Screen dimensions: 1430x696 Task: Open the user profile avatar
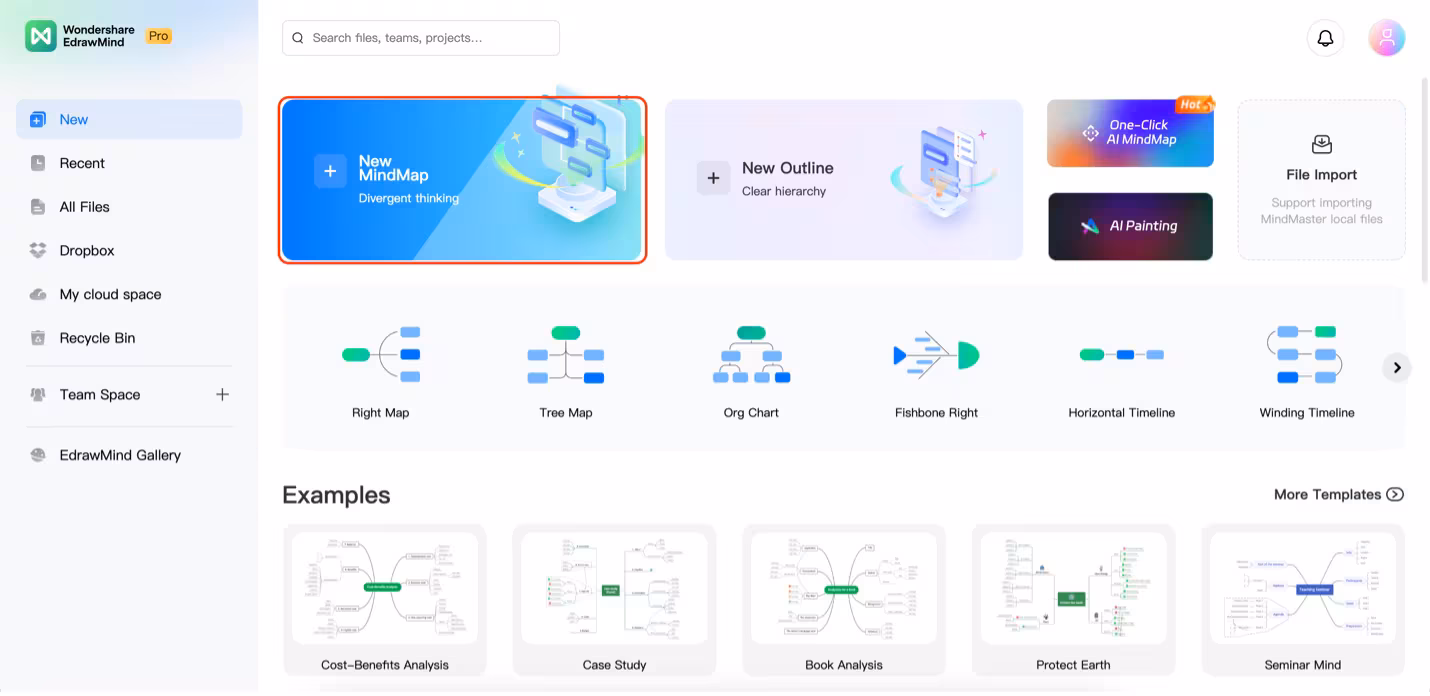coord(1387,38)
